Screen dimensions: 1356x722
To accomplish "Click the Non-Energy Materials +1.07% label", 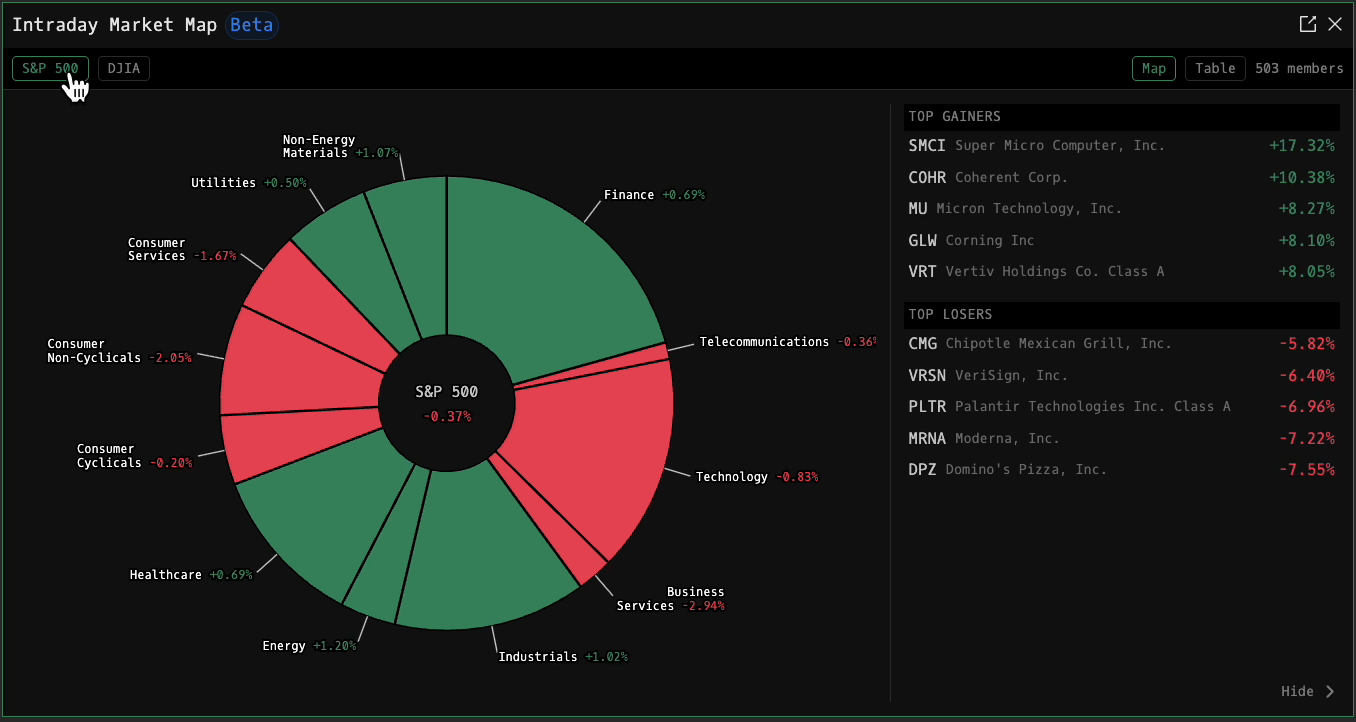I will [341, 146].
